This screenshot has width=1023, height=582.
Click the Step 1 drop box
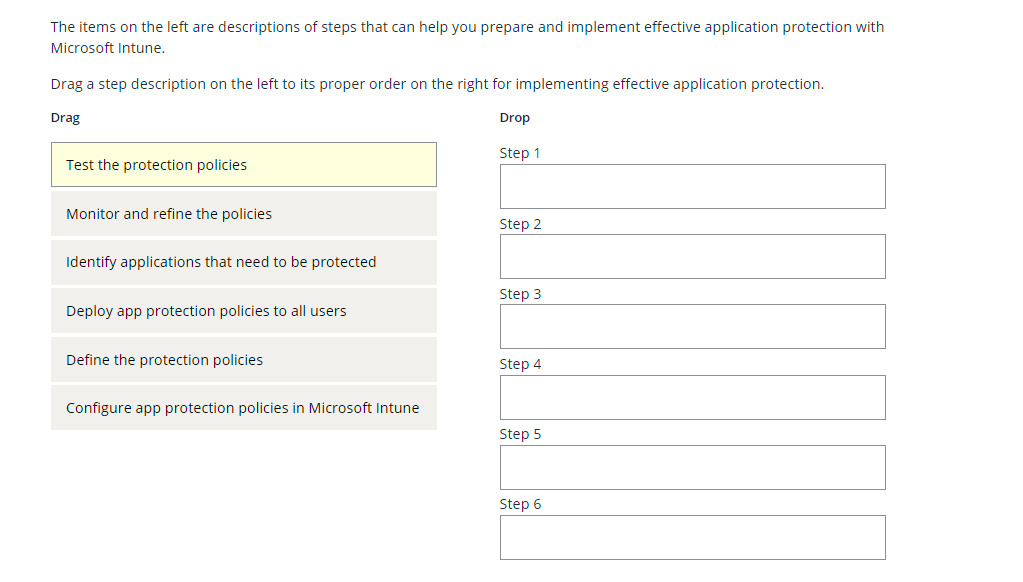692,186
